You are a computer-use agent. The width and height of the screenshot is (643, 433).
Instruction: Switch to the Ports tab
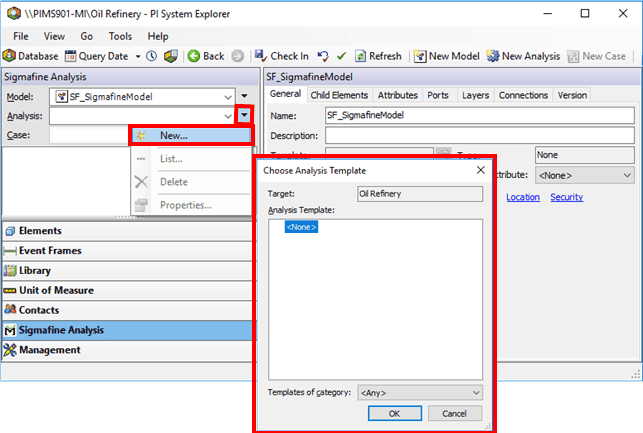pyautogui.click(x=438, y=95)
